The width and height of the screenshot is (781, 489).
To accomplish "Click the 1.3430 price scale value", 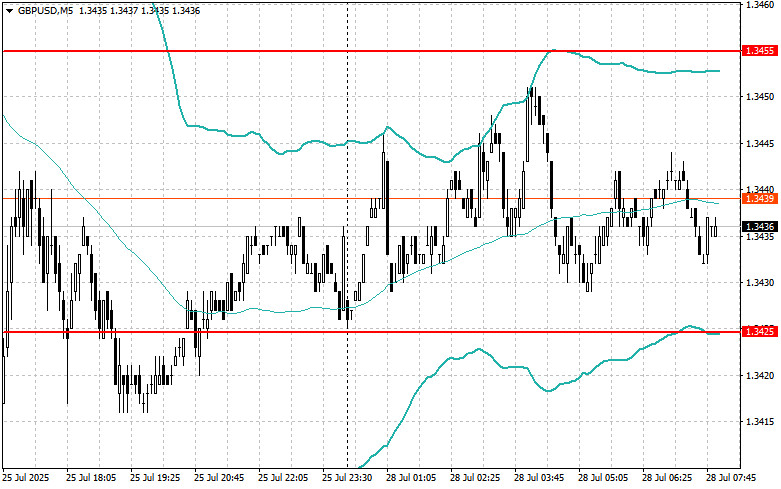I will [x=760, y=283].
